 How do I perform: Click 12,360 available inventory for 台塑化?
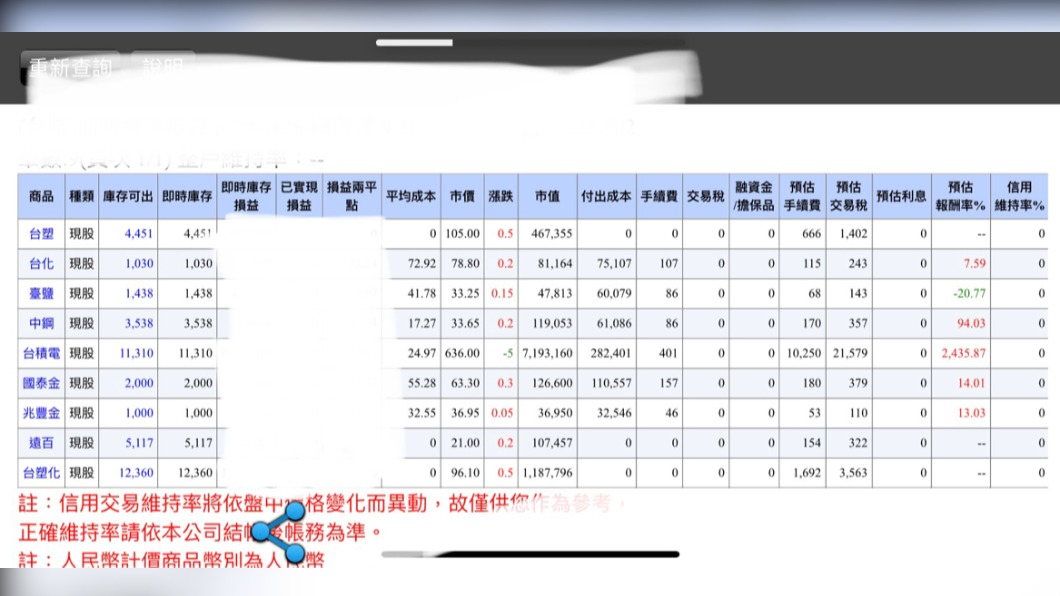(137, 472)
